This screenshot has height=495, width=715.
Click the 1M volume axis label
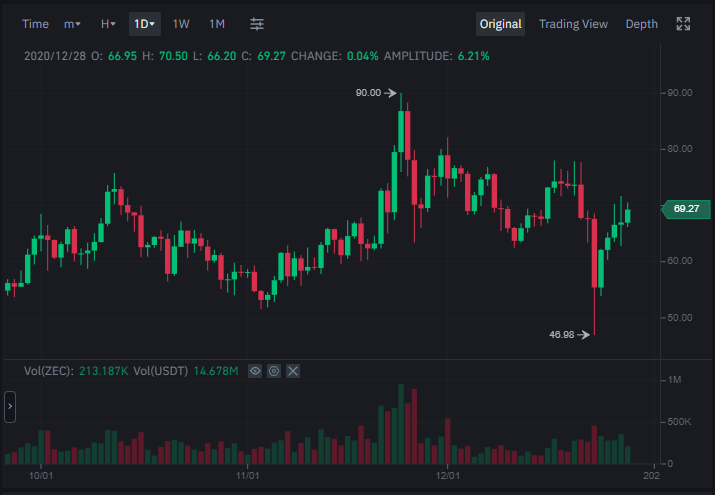[674, 380]
